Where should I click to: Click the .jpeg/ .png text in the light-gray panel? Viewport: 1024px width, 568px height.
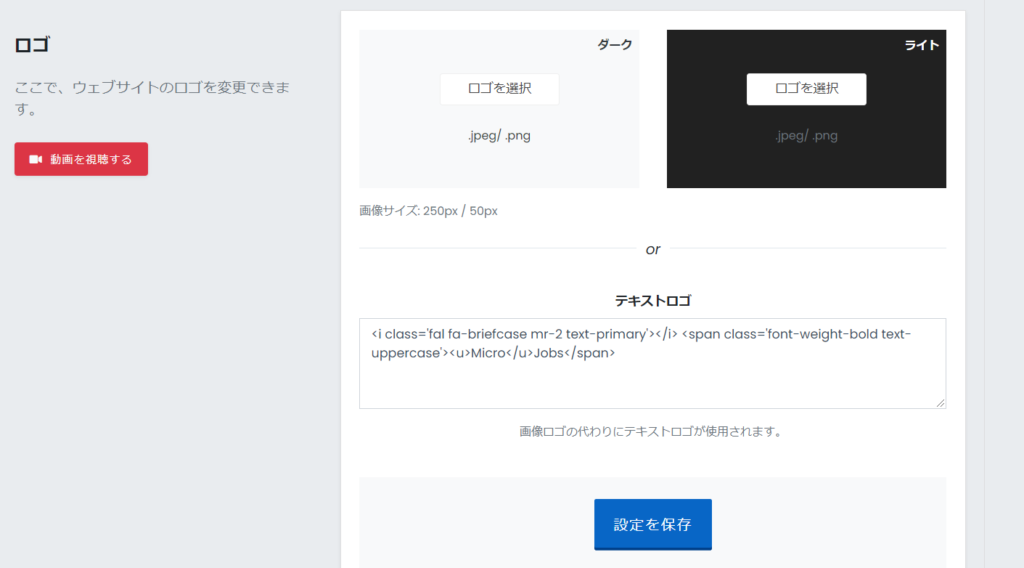point(500,136)
